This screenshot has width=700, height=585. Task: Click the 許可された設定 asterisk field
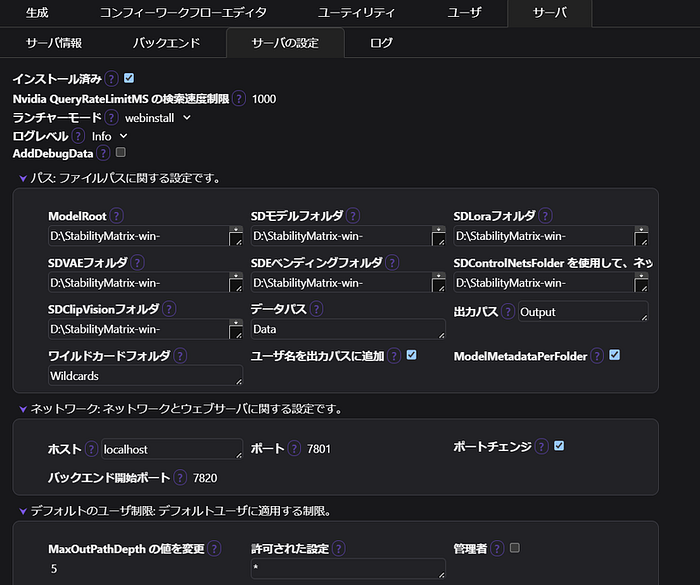click(348, 568)
